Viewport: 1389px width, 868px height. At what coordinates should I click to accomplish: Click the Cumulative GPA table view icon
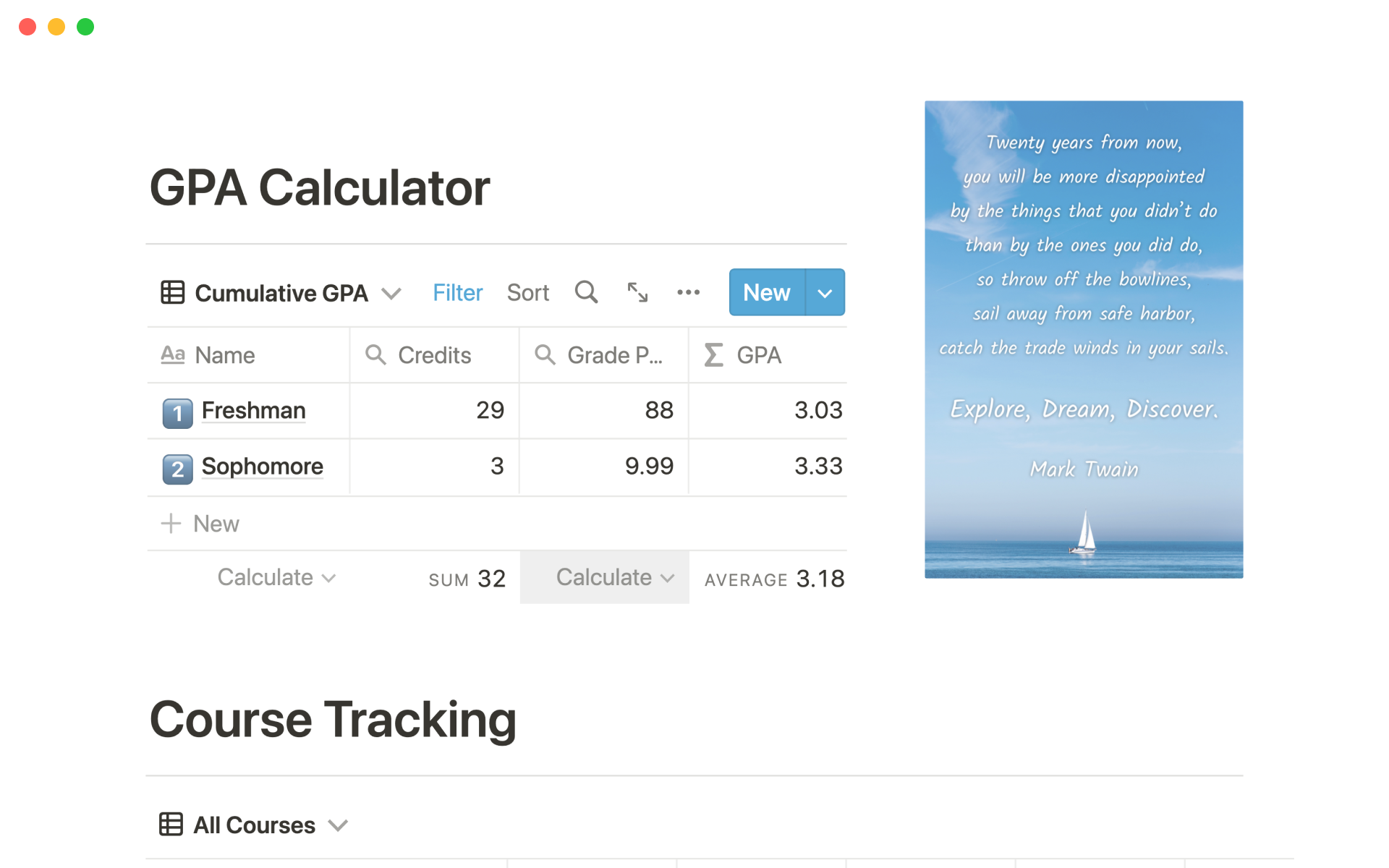click(172, 293)
